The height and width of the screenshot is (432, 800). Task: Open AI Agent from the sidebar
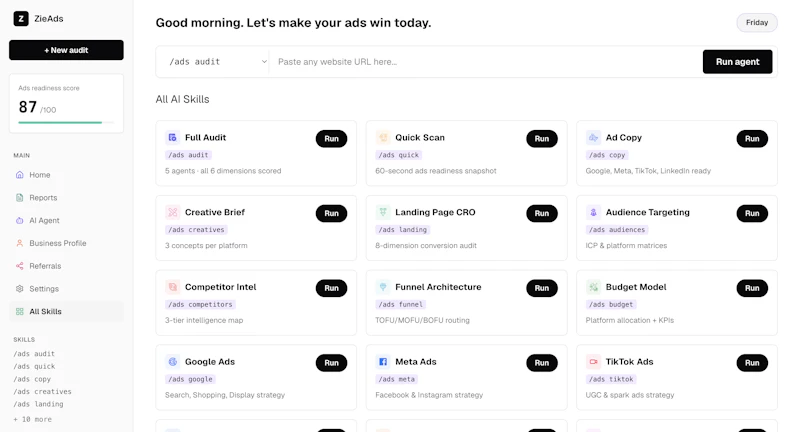pyautogui.click(x=66, y=220)
